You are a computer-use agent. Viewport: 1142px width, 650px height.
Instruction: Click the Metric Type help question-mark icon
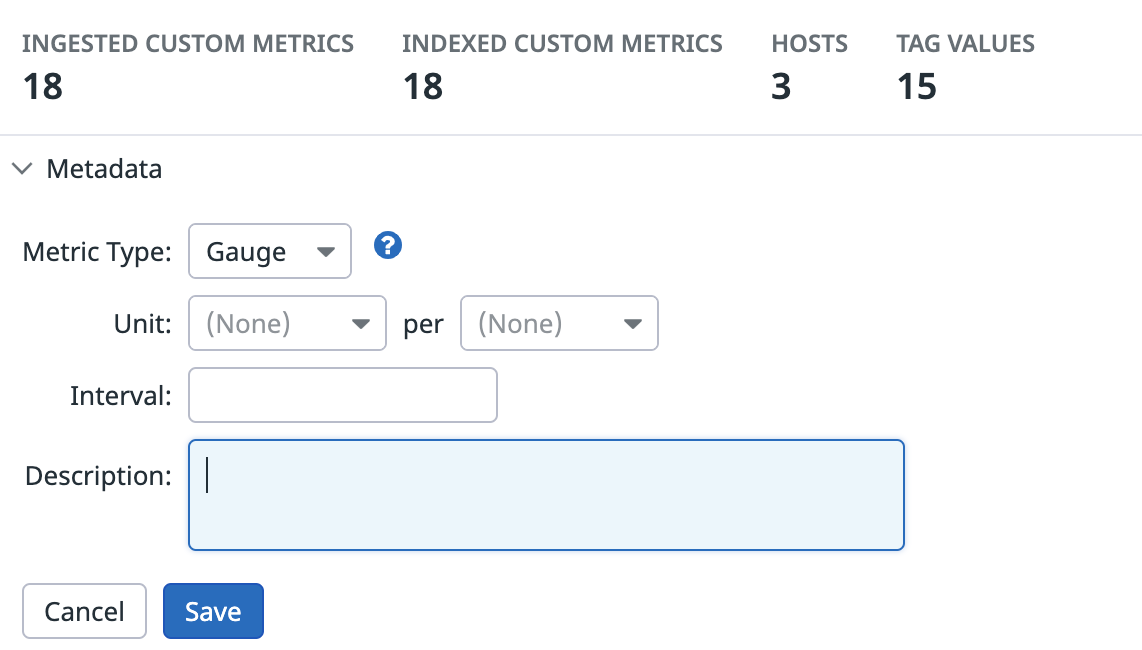[x=387, y=246]
